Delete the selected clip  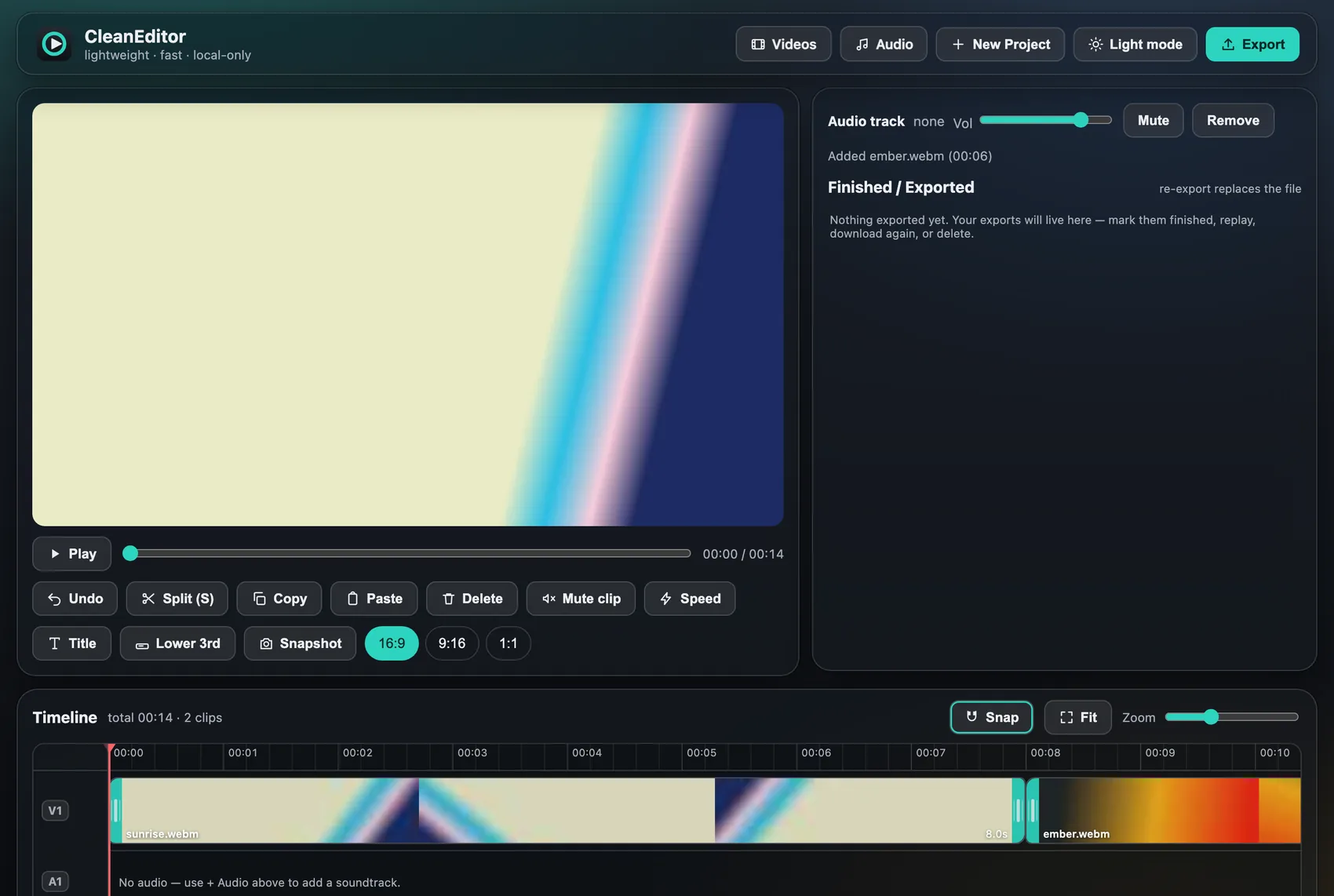point(472,599)
